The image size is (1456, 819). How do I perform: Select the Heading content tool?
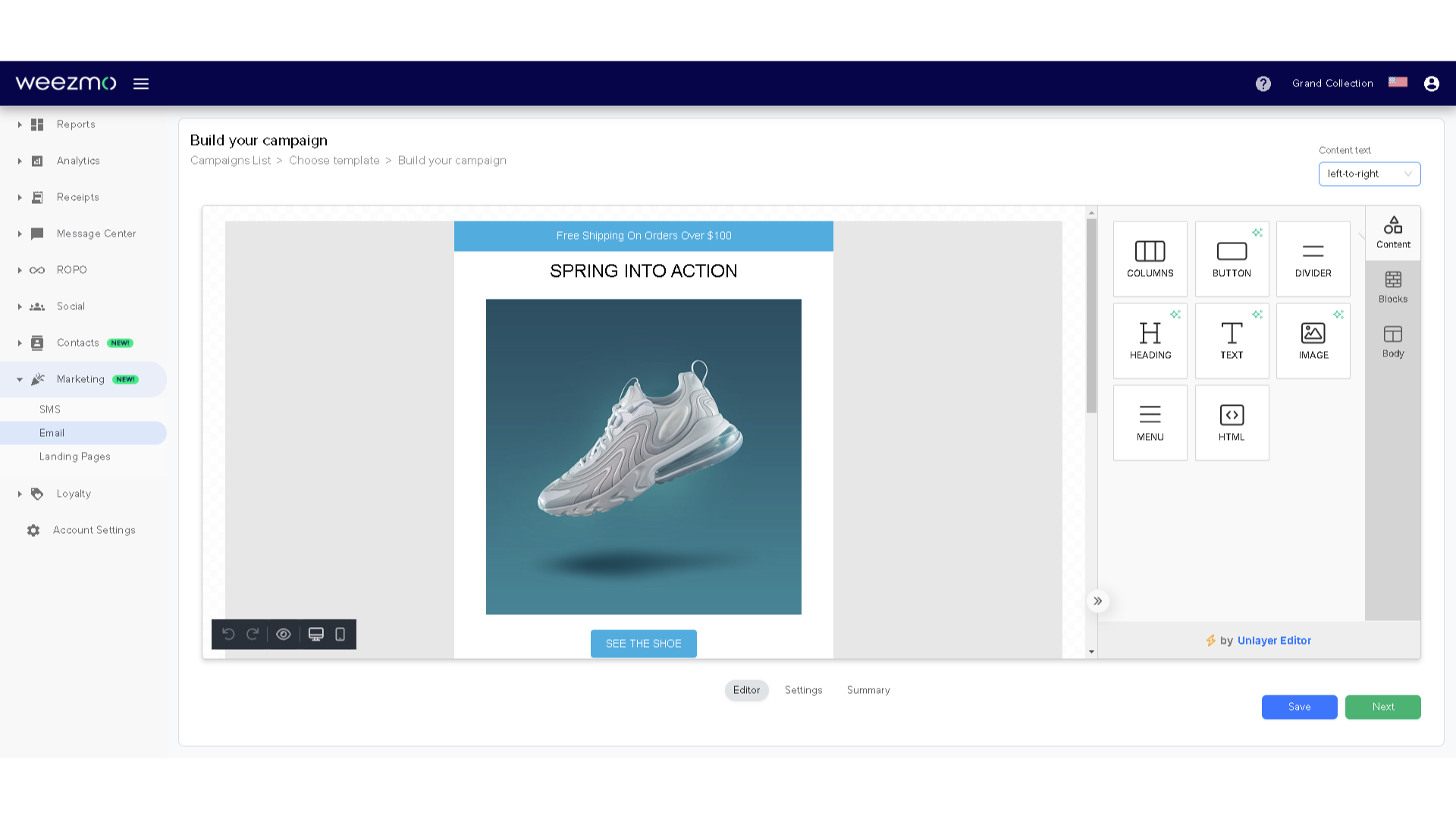tap(1150, 340)
